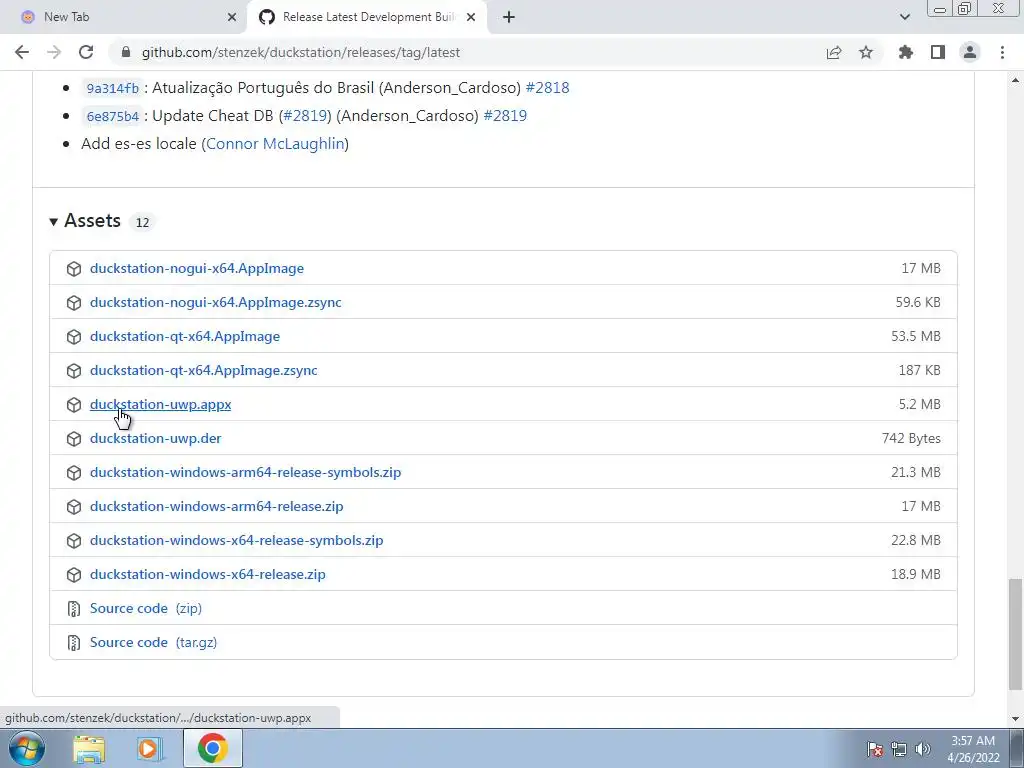Download duckstation-nogui-x64.AppImage
Screen dimensions: 1024x768
click(x=197, y=268)
